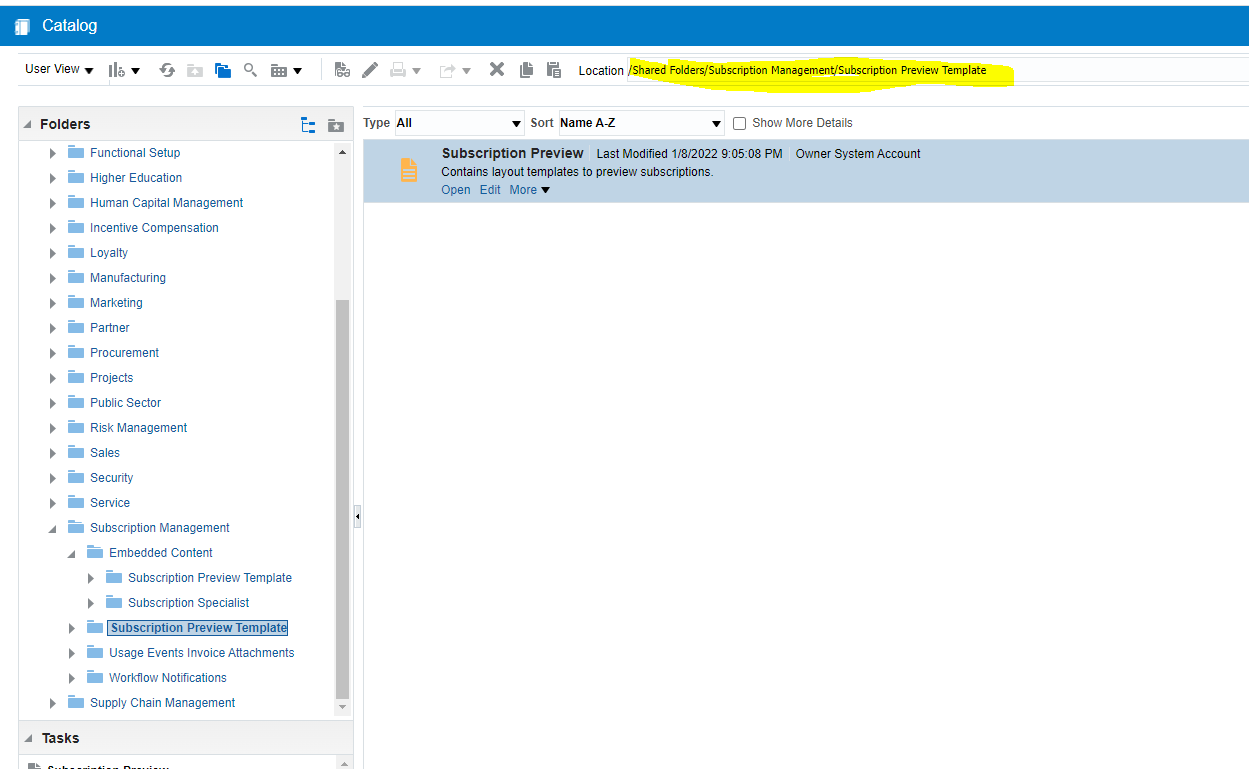The image size is (1249, 769).
Task: Expand the Subscription Specialist folder
Action: coord(91,602)
